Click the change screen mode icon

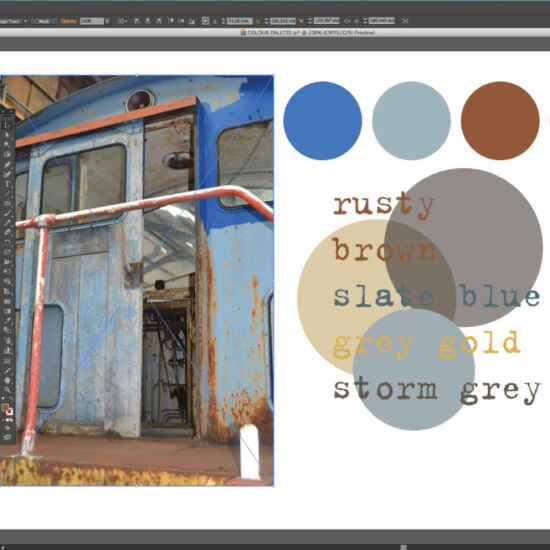pos(7,437)
